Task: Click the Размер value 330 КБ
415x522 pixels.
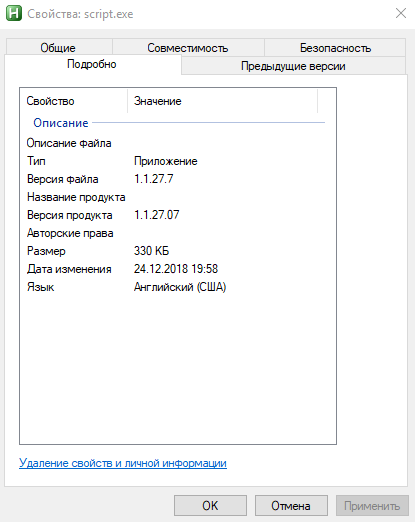Action: (151, 251)
